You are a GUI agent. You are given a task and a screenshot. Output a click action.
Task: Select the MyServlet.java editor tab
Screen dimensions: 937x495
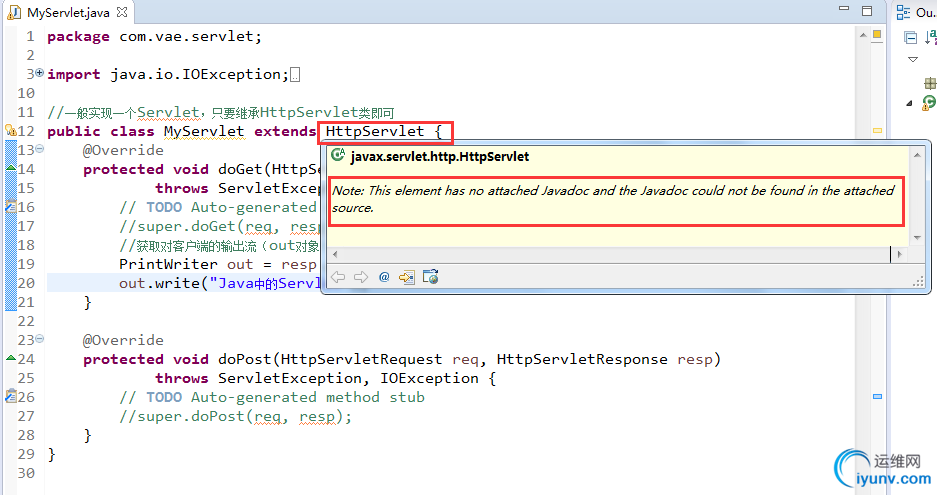(69, 12)
